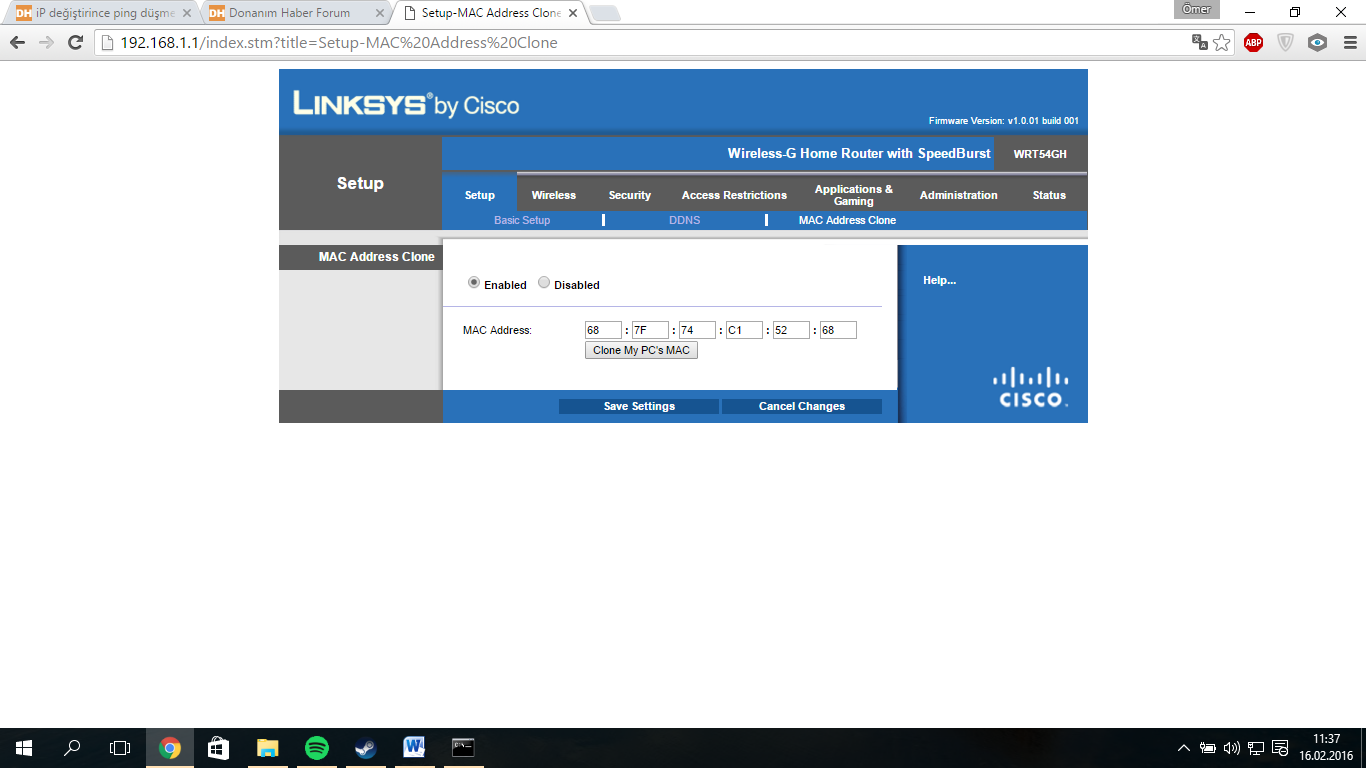Click the MAC field containing 74
Viewport: 1366px width, 768px height.
tap(697, 330)
